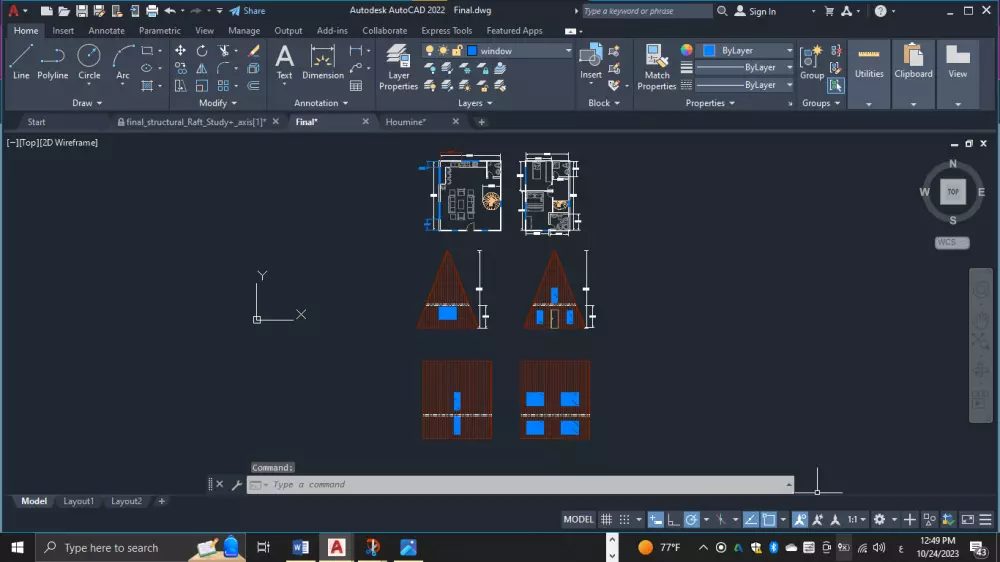The image size is (1000, 562).
Task: Select the Scale tool
Action: coord(202,85)
